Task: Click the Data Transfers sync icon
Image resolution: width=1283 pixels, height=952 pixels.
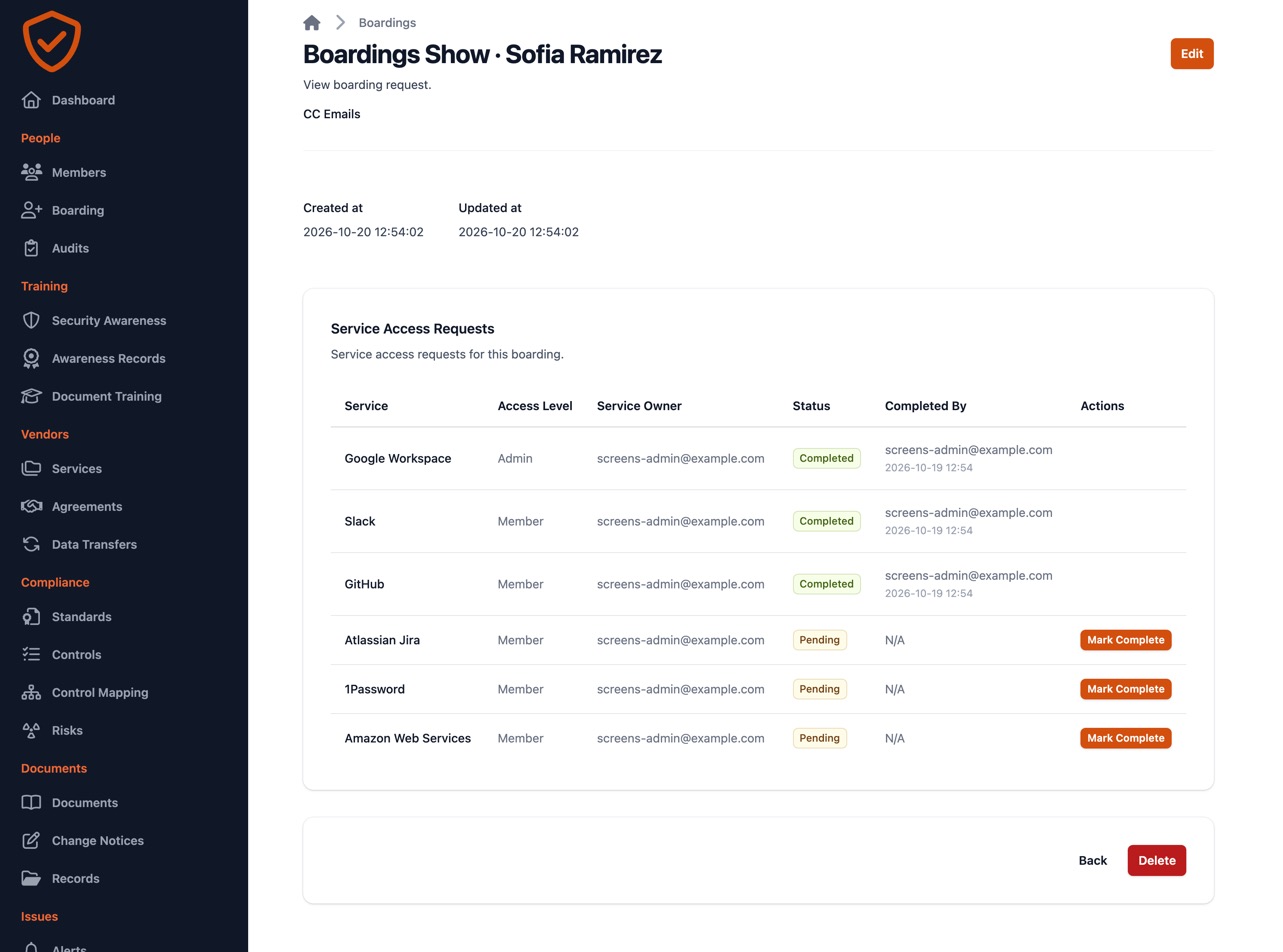Action: coord(31,544)
